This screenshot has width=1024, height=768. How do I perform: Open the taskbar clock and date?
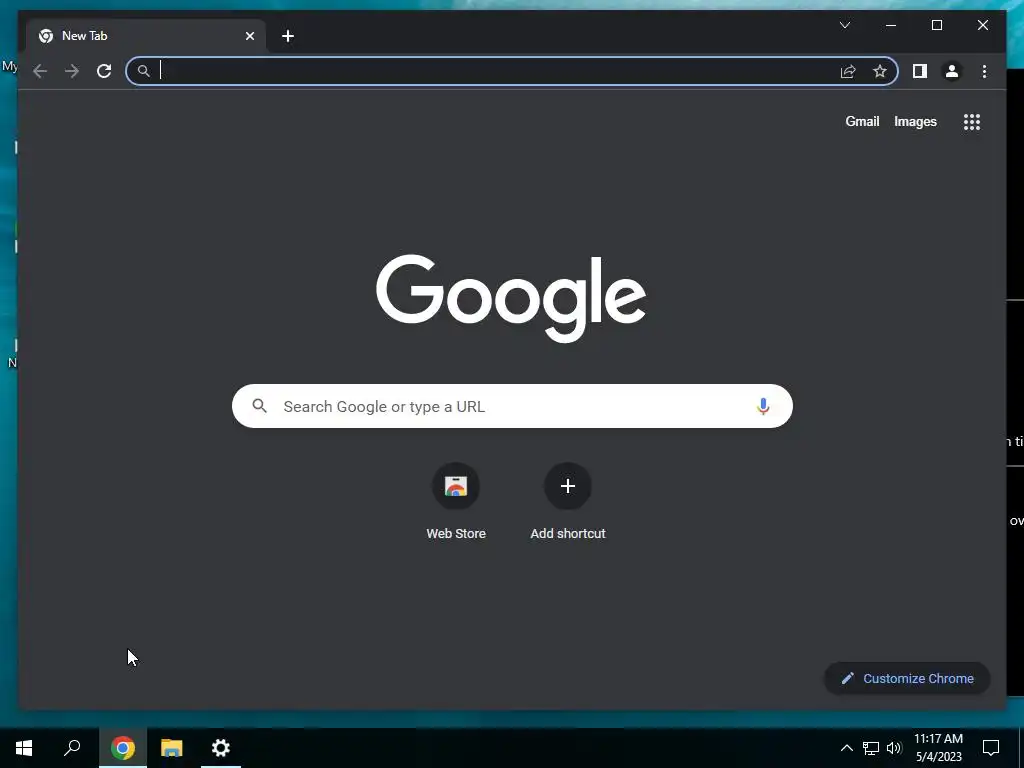(938, 748)
